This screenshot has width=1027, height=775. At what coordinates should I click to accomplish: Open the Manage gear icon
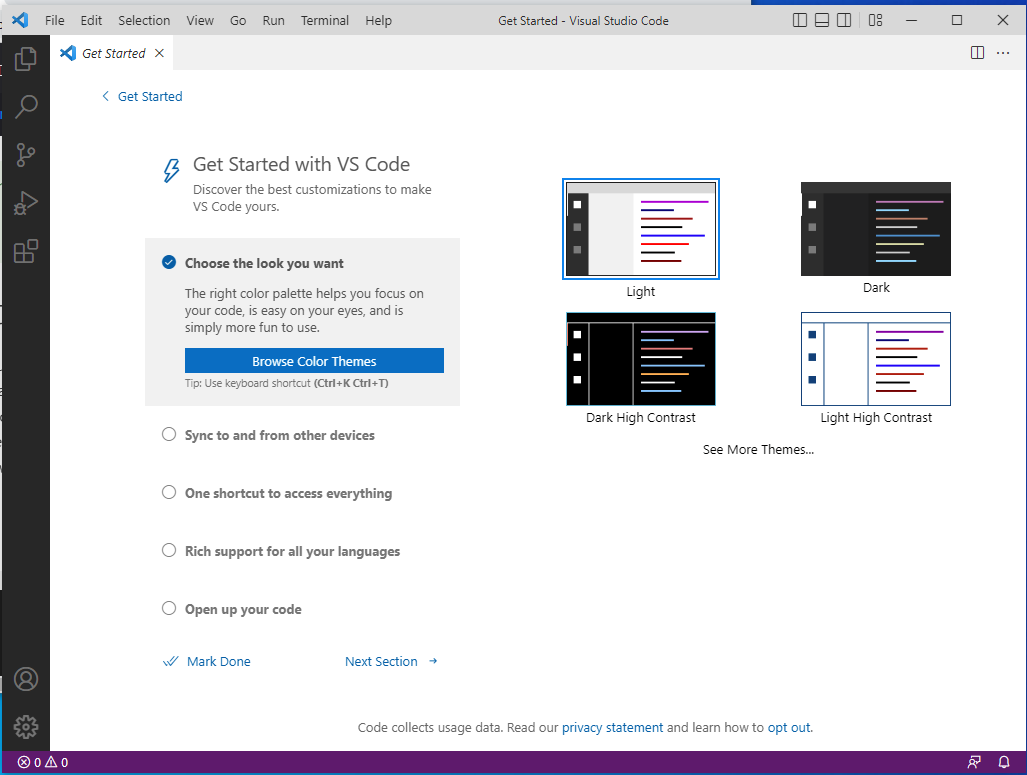(26, 727)
